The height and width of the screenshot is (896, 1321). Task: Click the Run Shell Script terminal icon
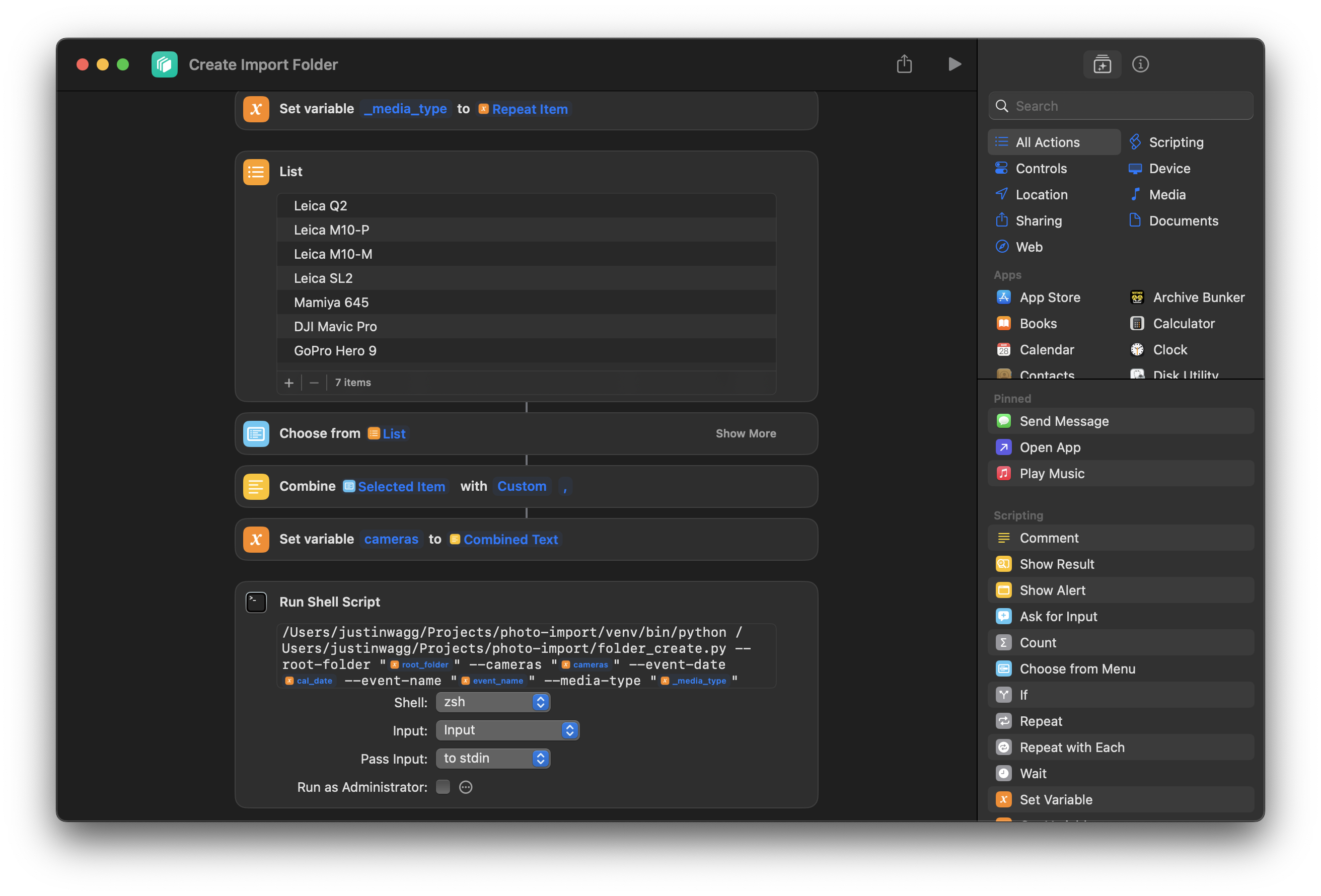(256, 602)
